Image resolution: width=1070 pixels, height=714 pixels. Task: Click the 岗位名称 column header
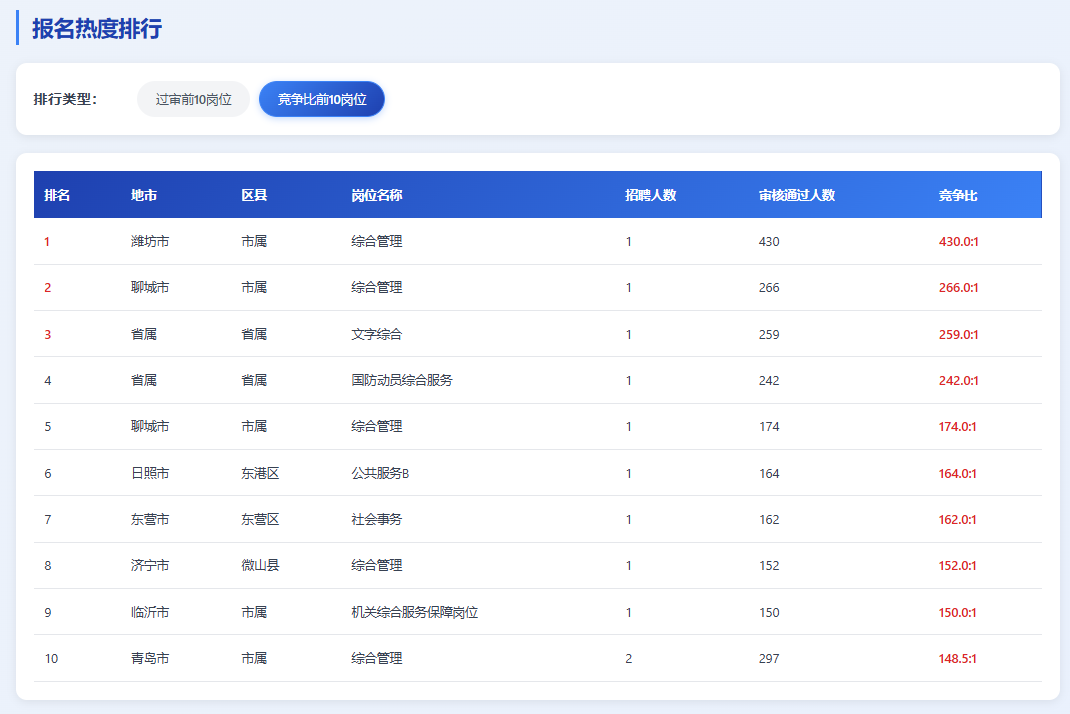coord(377,195)
